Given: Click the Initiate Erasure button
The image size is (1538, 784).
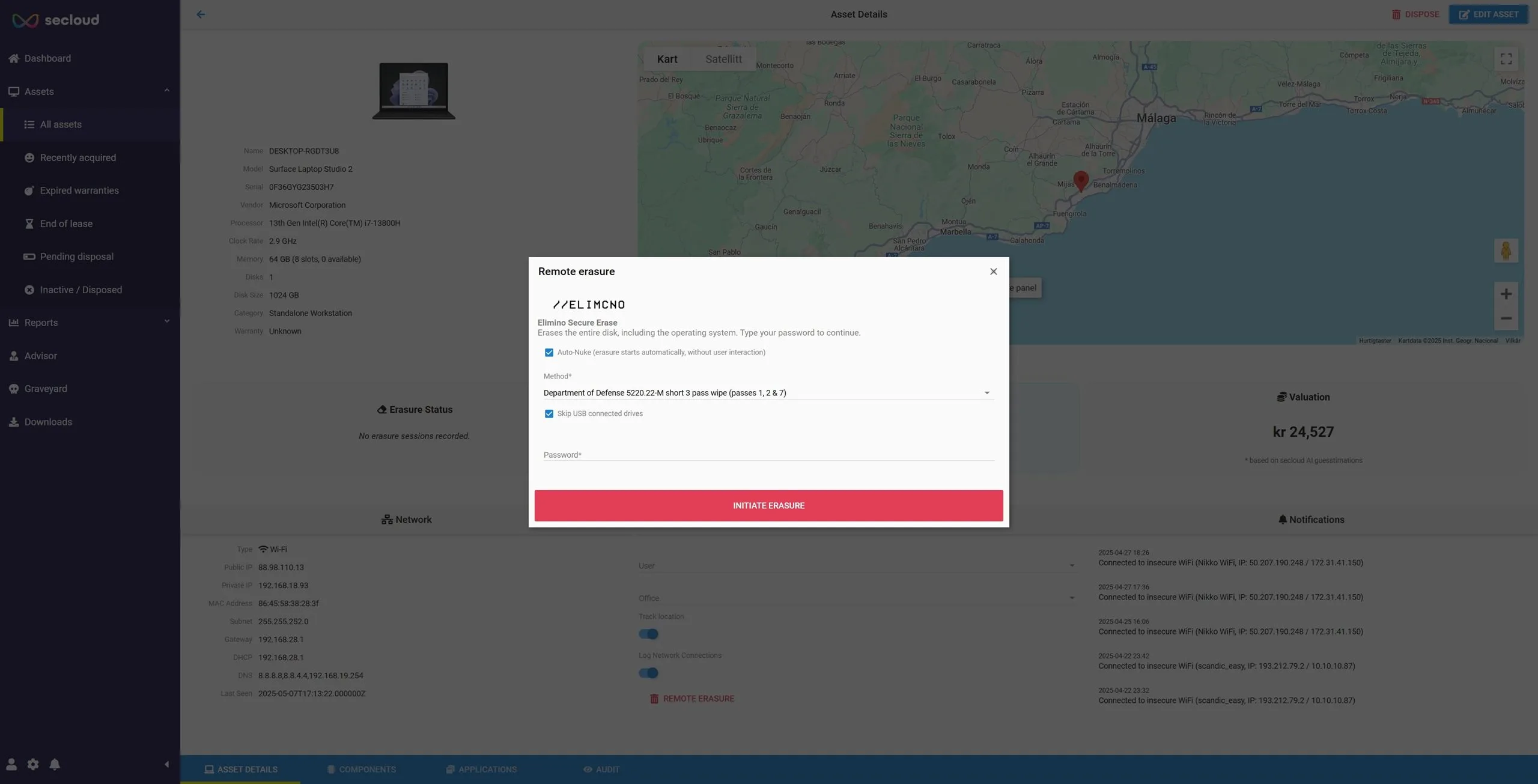Looking at the screenshot, I should 768,506.
